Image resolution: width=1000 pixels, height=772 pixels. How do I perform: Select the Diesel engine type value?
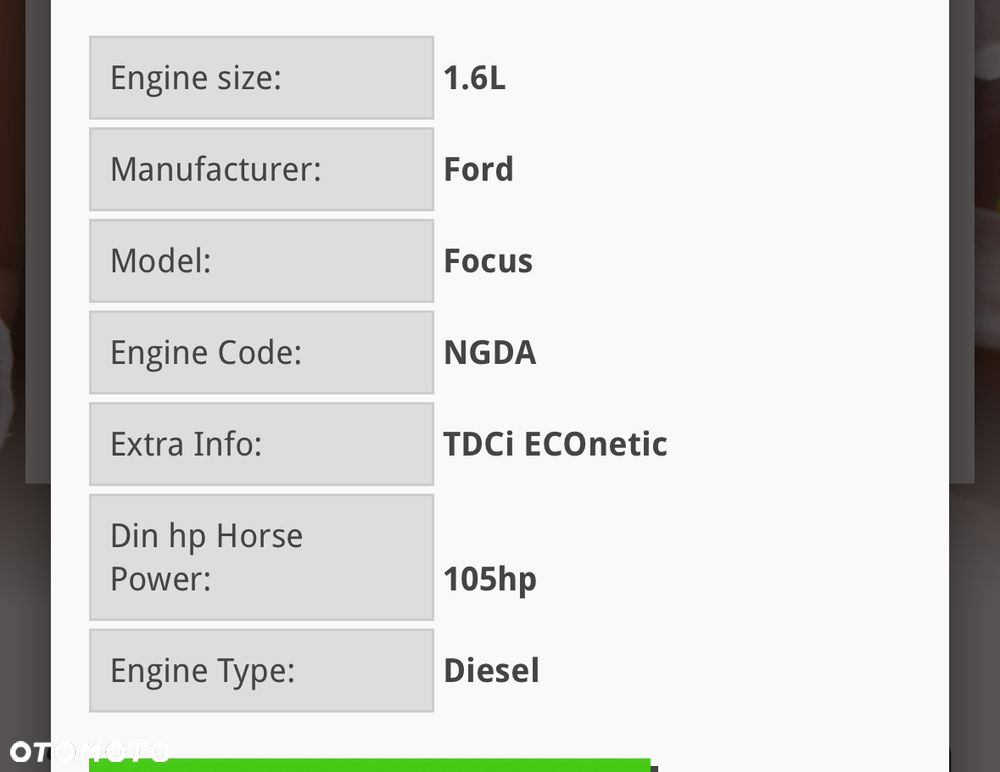point(491,670)
